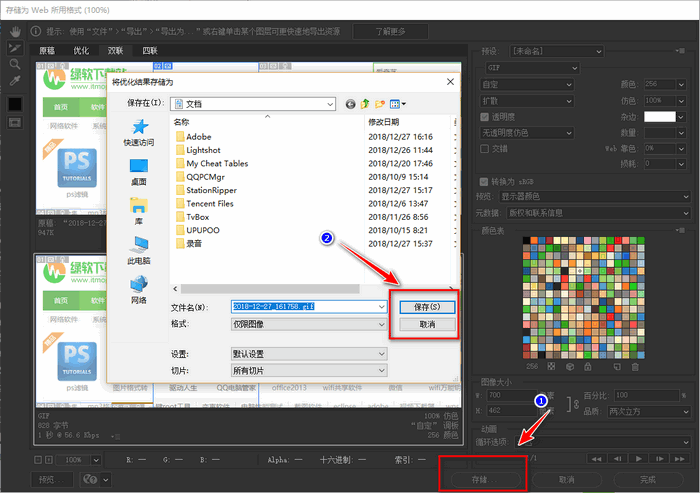Select the Tencent Files folder
The width and height of the screenshot is (700, 493).
pos(210,204)
